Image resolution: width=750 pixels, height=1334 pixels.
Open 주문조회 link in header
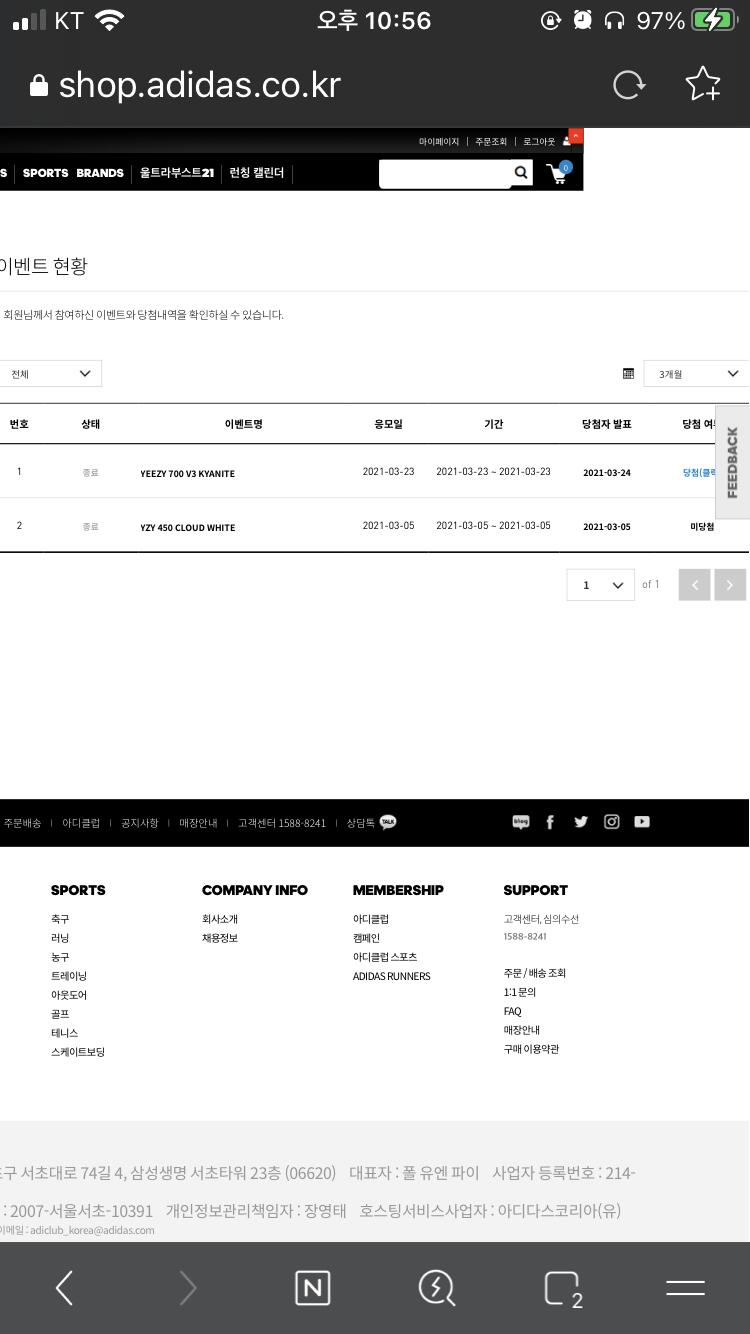(491, 142)
